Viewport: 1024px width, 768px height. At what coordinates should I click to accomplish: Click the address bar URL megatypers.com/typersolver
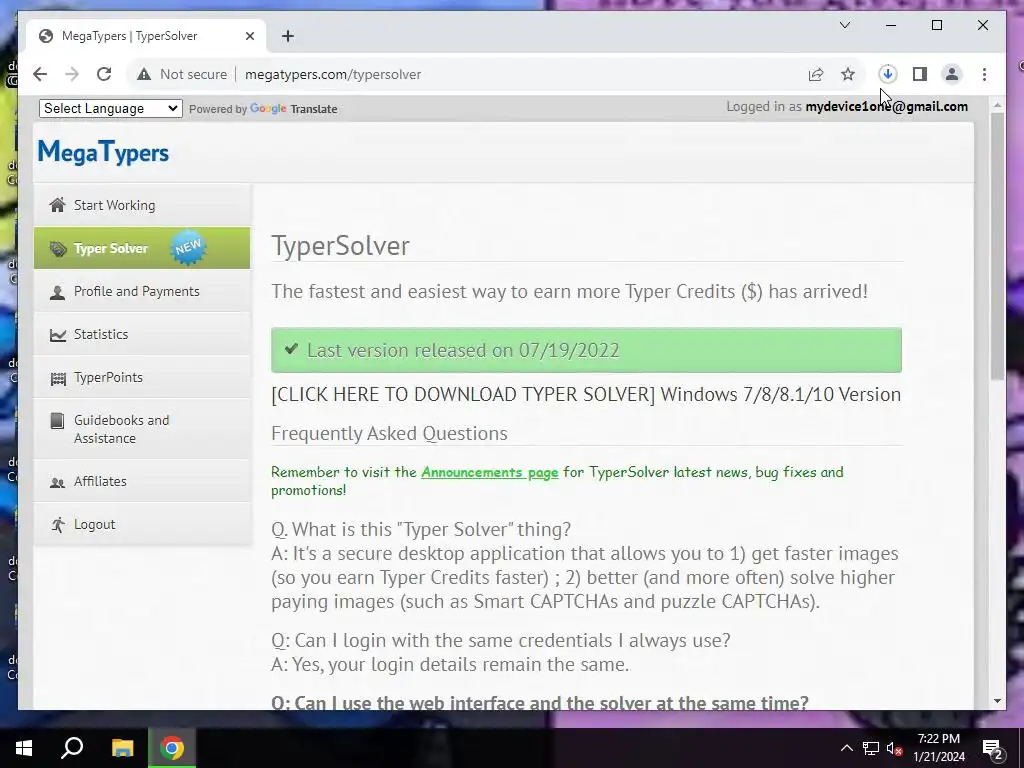333,74
